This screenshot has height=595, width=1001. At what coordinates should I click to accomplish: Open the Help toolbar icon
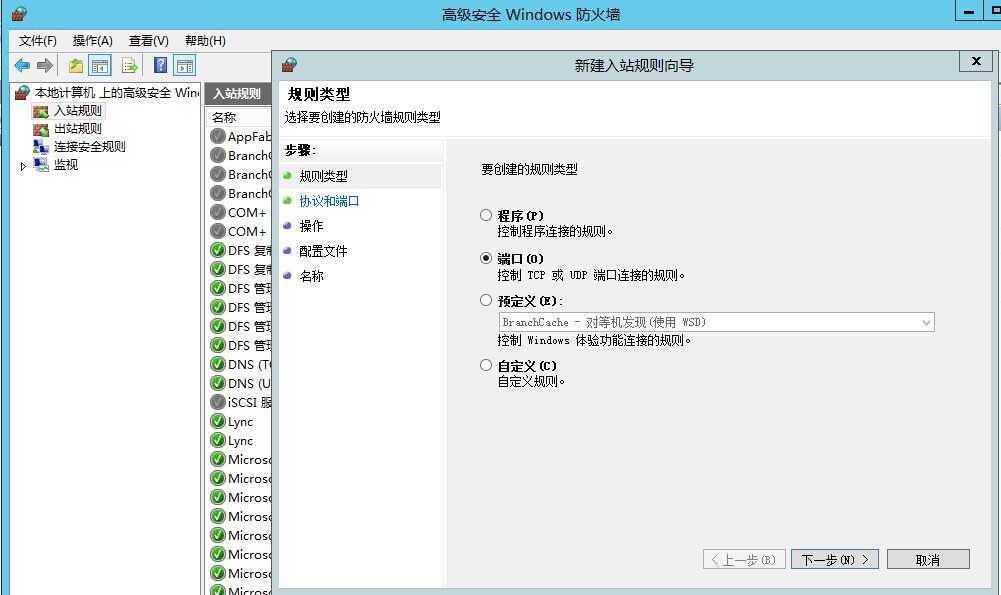(x=161, y=65)
